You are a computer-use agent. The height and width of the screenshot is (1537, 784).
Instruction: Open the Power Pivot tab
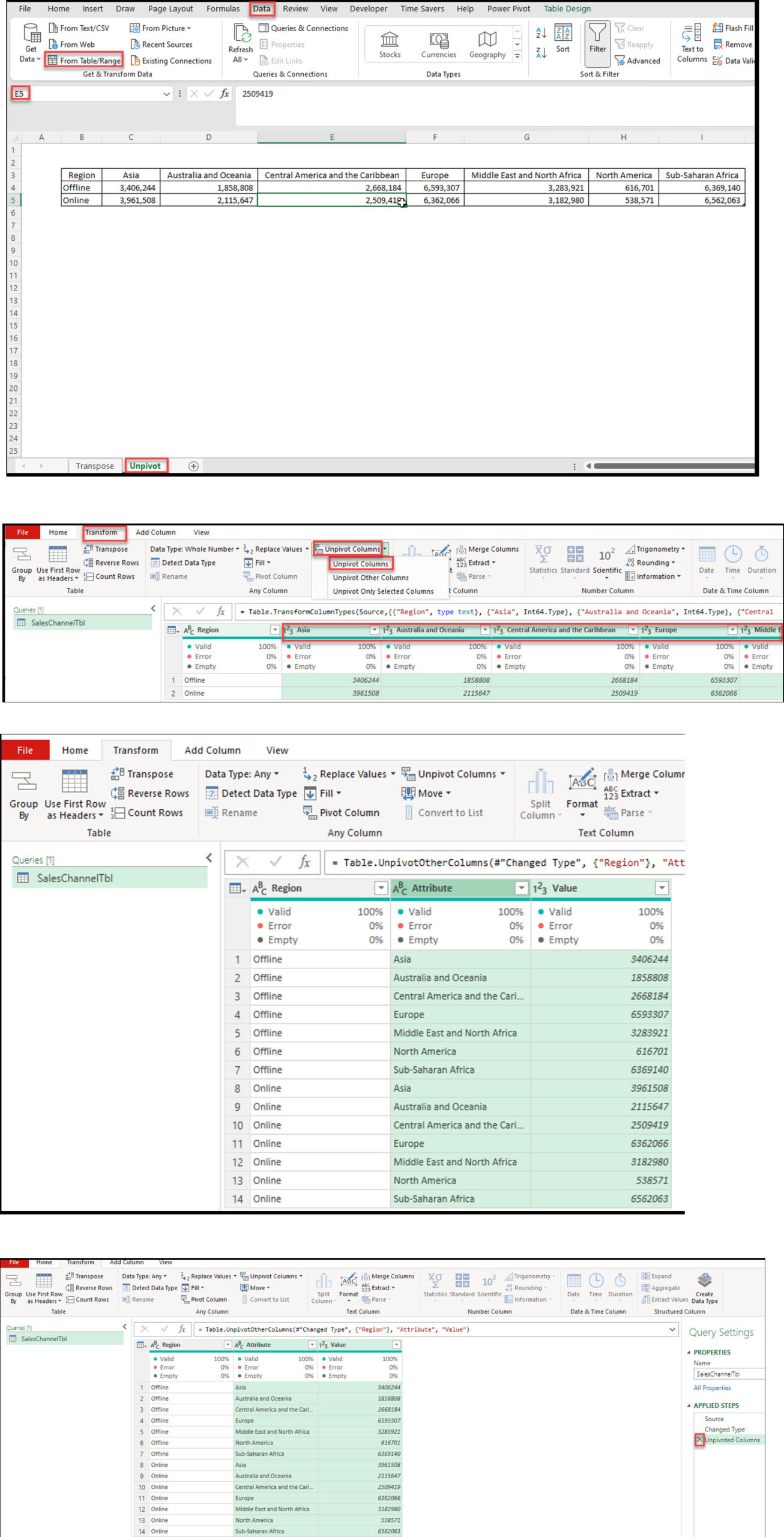point(508,9)
